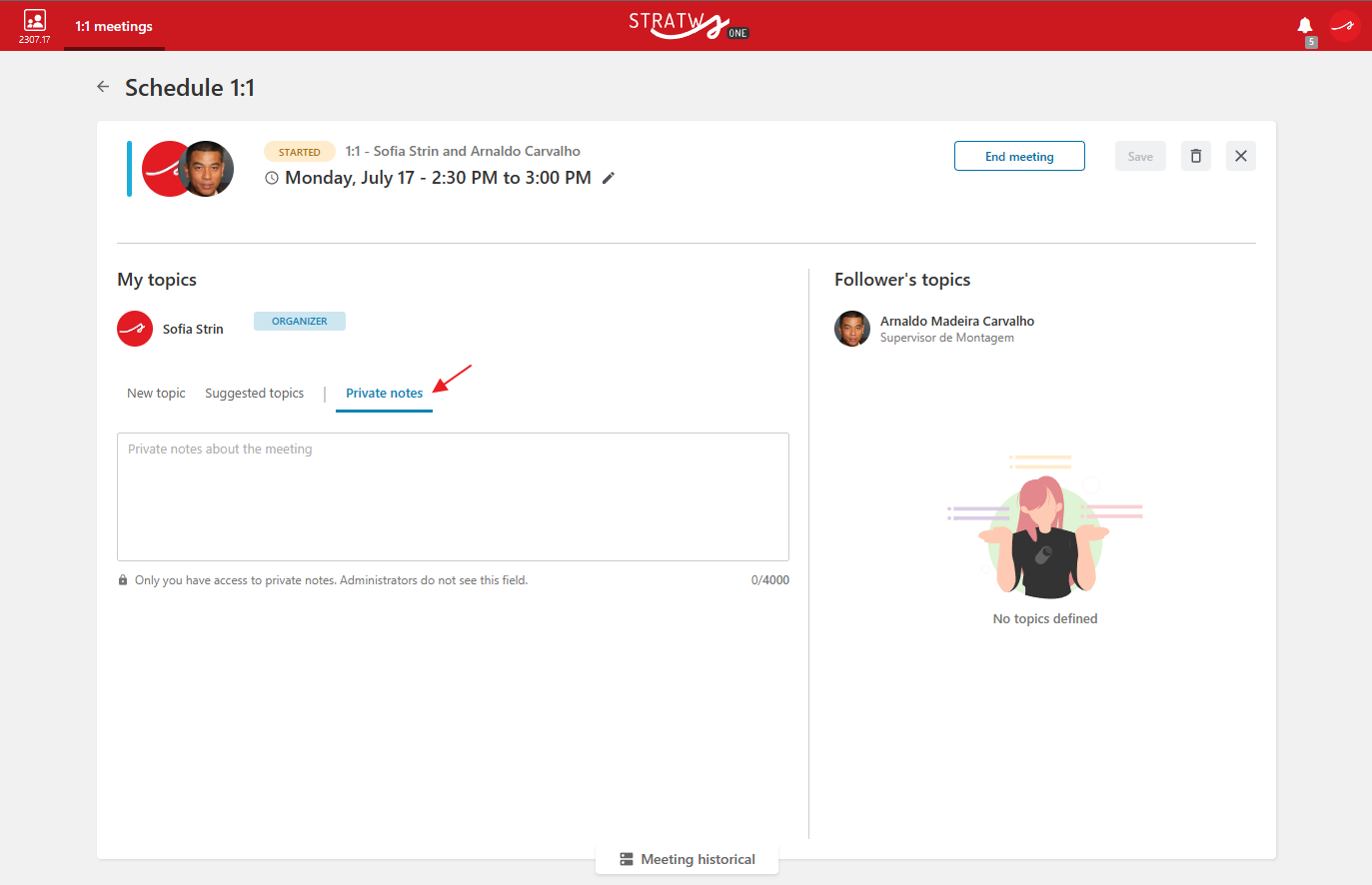Open the 1:1 meetings module icon
Image resolution: width=1372 pixels, height=885 pixels.
pos(34,20)
